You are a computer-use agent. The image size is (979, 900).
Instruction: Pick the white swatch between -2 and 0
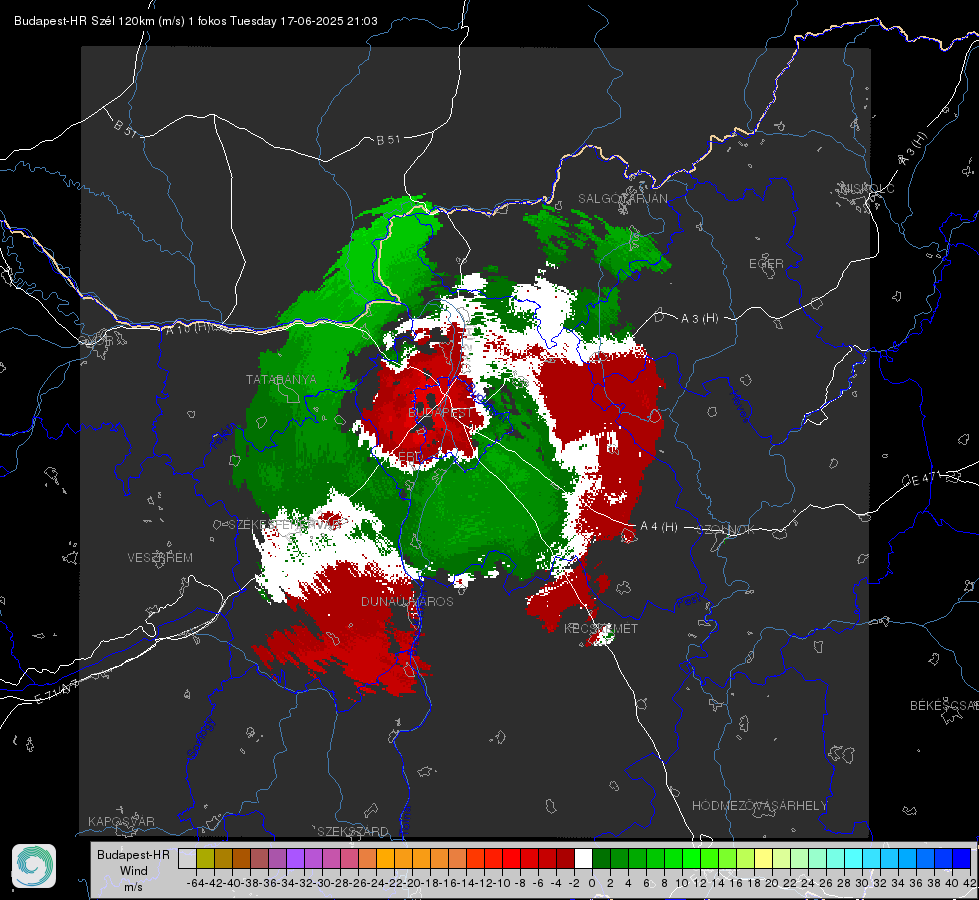point(584,858)
